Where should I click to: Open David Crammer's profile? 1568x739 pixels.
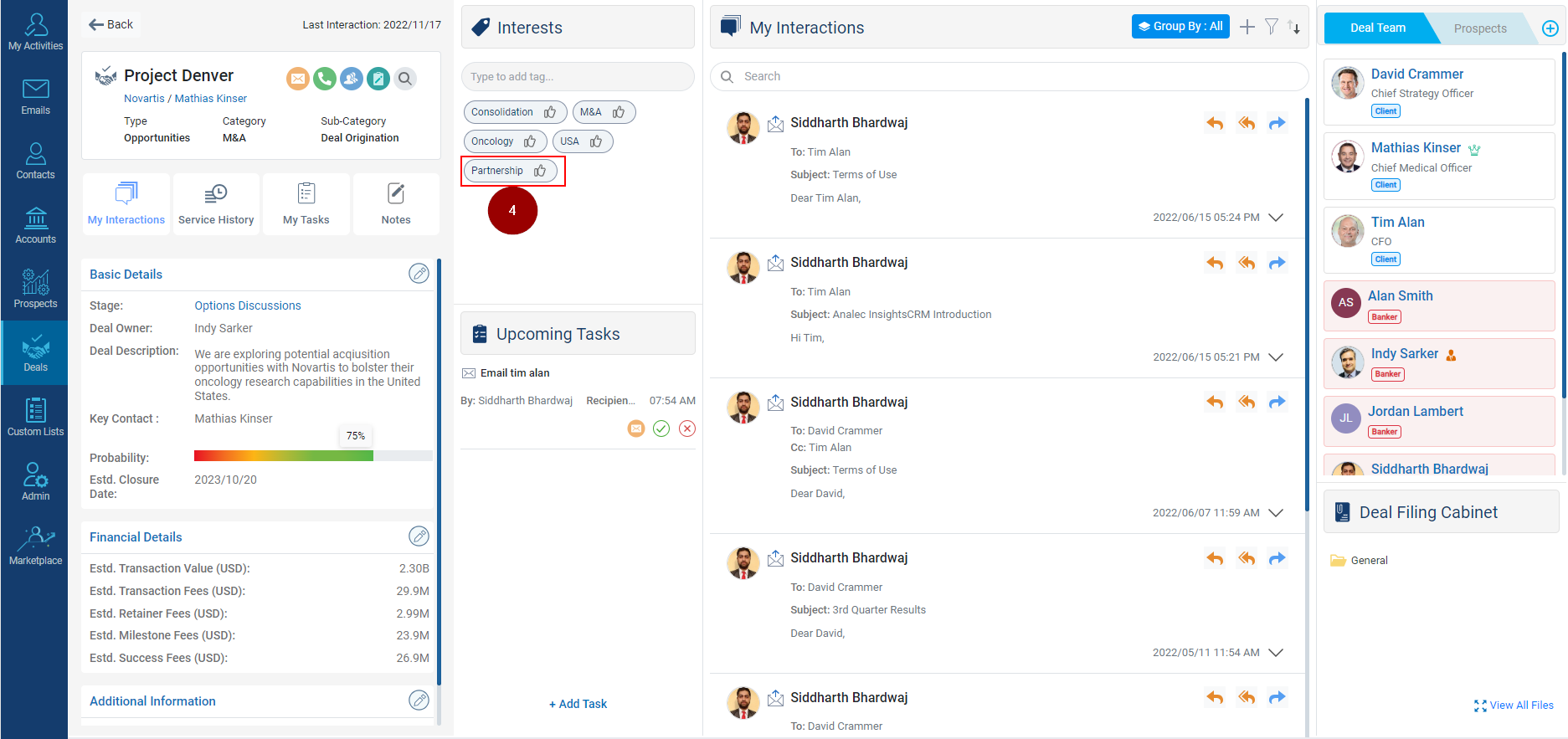[x=1417, y=74]
